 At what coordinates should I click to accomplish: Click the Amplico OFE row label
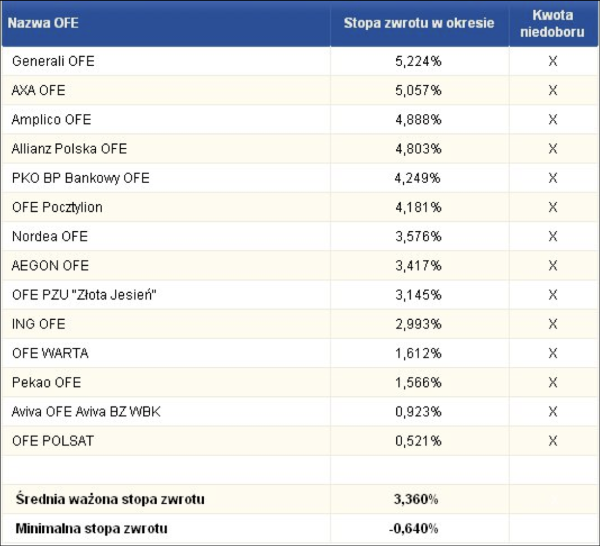51,120
